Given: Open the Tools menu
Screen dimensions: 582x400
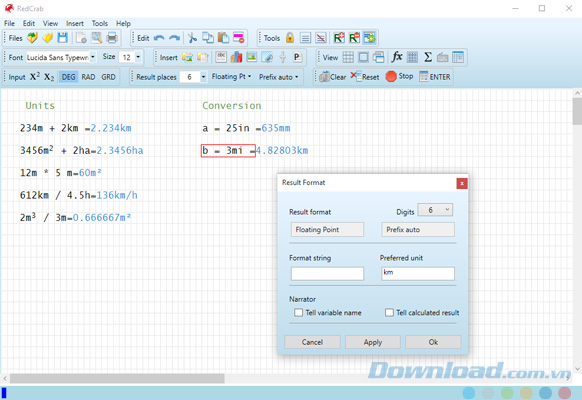Looking at the screenshot, I should click(x=99, y=23).
